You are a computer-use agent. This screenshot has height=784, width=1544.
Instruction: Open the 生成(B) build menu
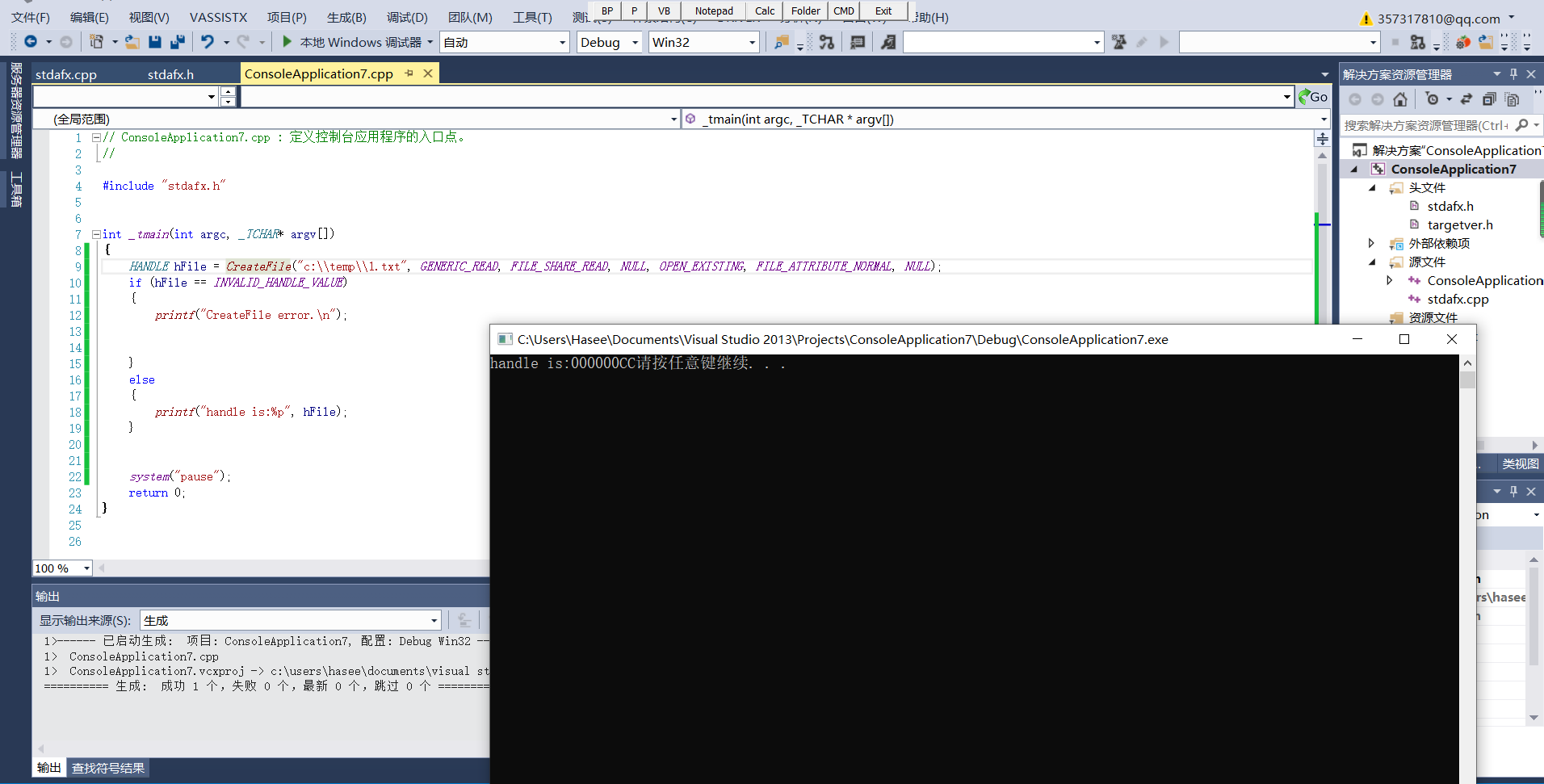pyautogui.click(x=346, y=18)
